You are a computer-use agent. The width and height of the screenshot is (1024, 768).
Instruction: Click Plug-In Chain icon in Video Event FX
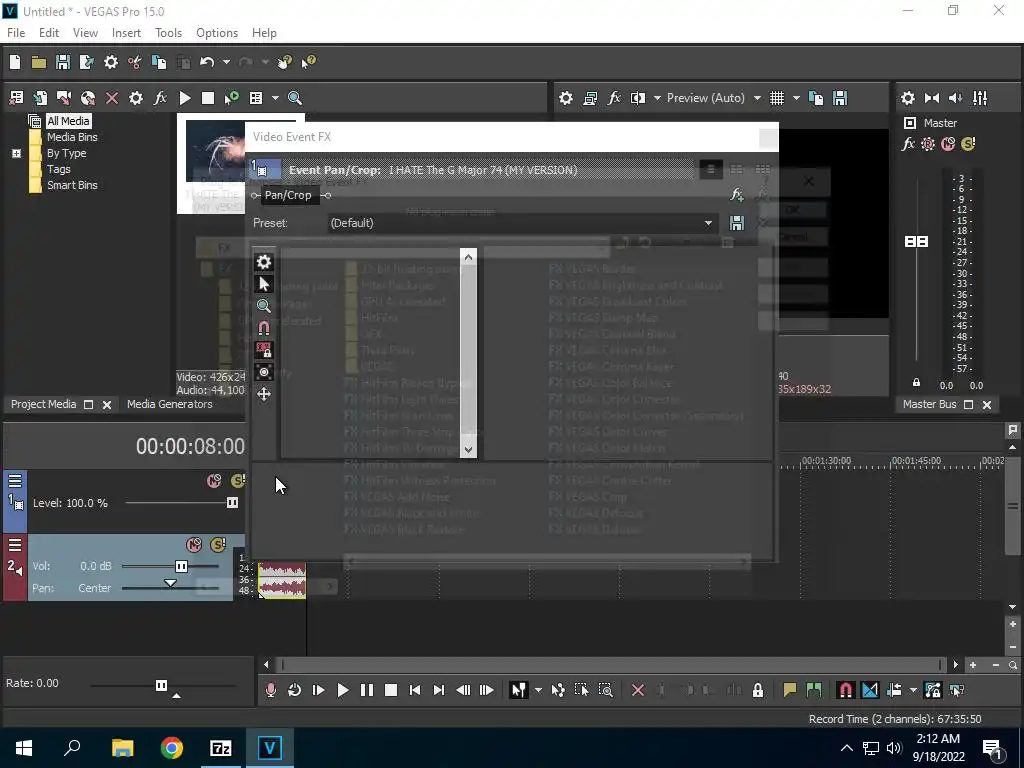pyautogui.click(x=737, y=195)
